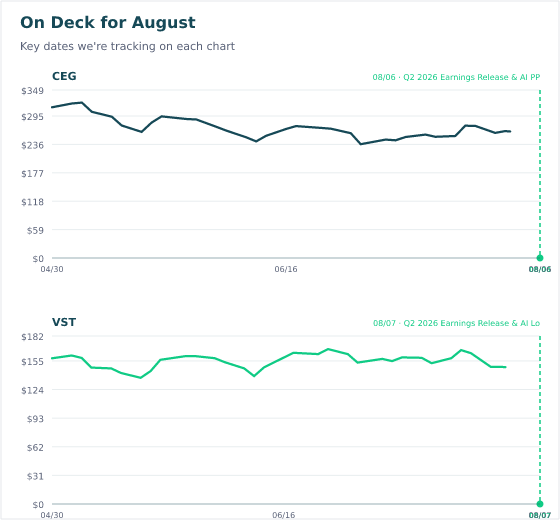Click the On Deck for August heading
This screenshot has width=560, height=520.
coord(108,22)
